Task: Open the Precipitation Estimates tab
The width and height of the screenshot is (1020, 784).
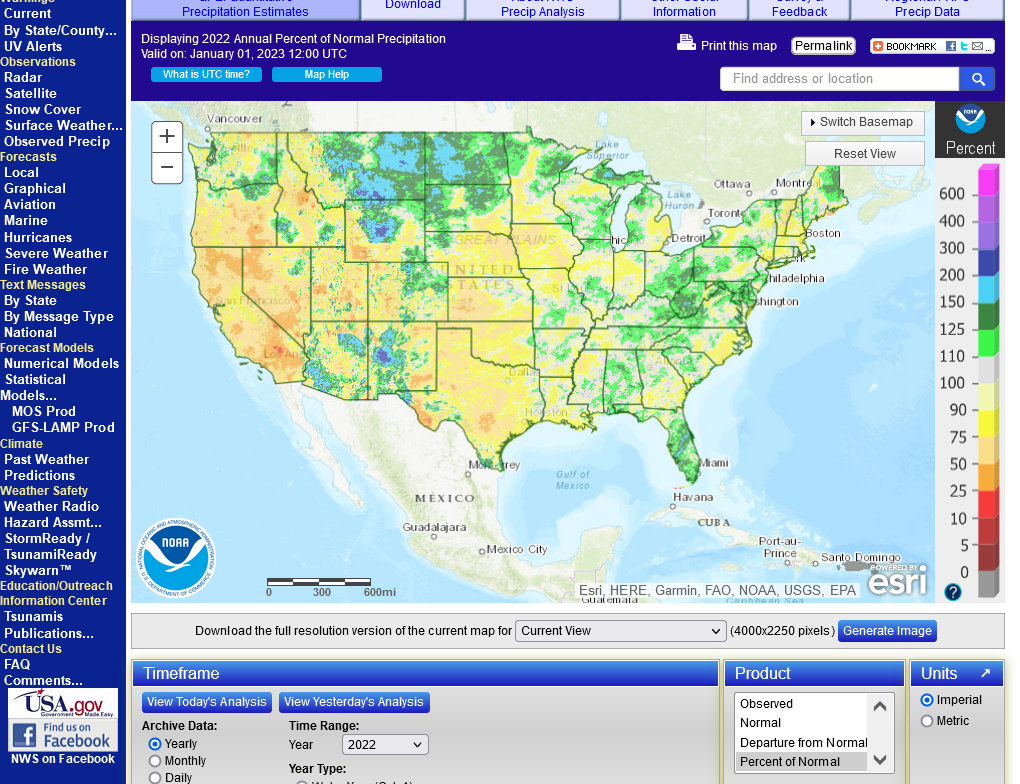Action: pos(245,9)
